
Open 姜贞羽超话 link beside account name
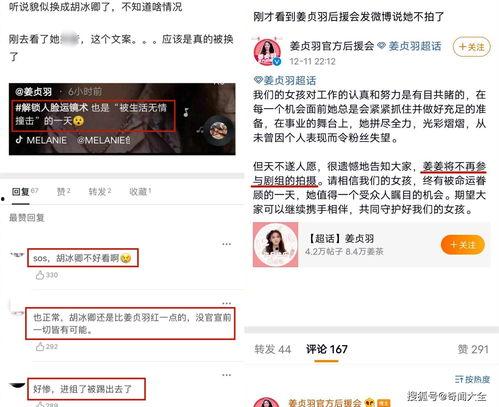coord(410,46)
